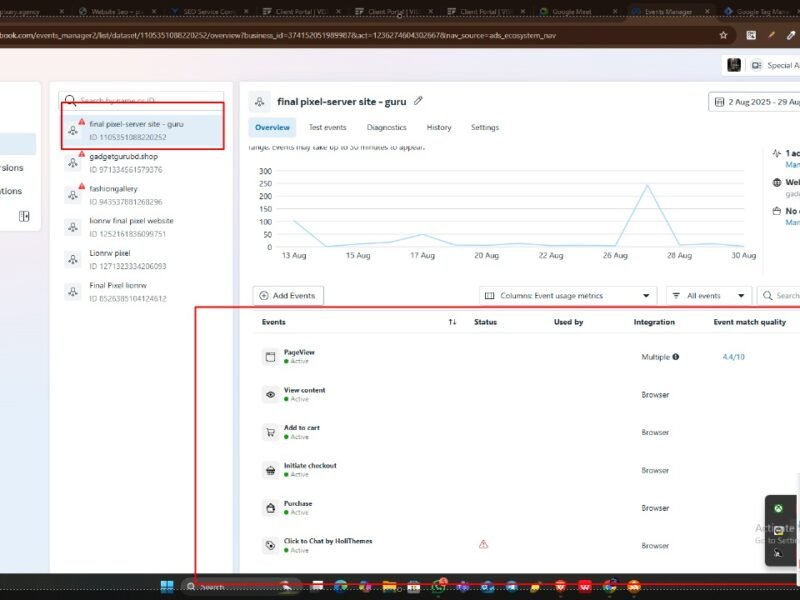Click the Purchase event bag icon
800x600 pixels.
(270, 508)
